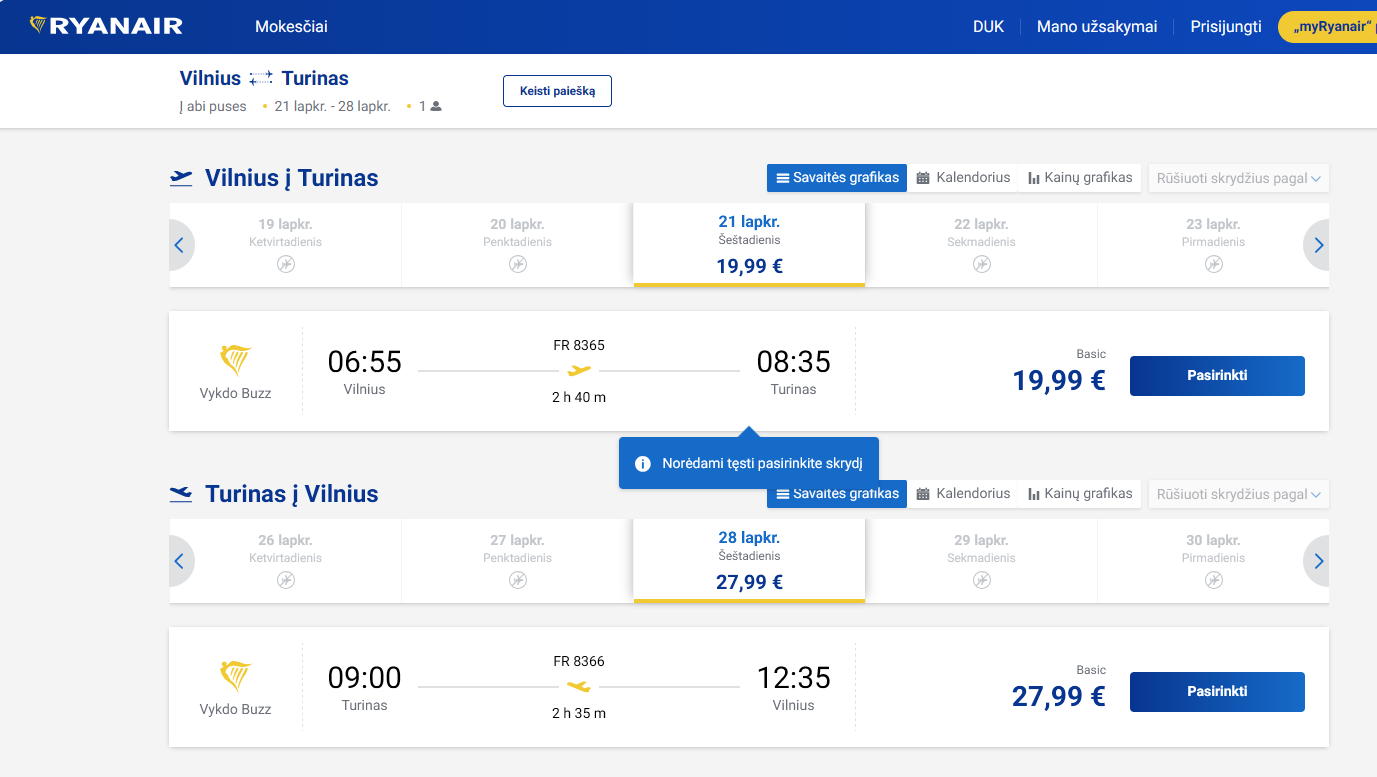
Task: Open the myRyanair button
Action: click(1328, 27)
